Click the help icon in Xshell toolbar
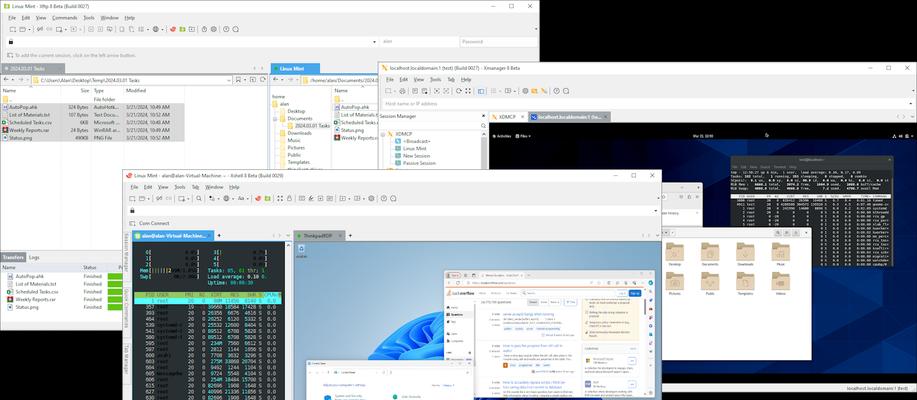This screenshot has height=400, width=917. click(x=384, y=198)
